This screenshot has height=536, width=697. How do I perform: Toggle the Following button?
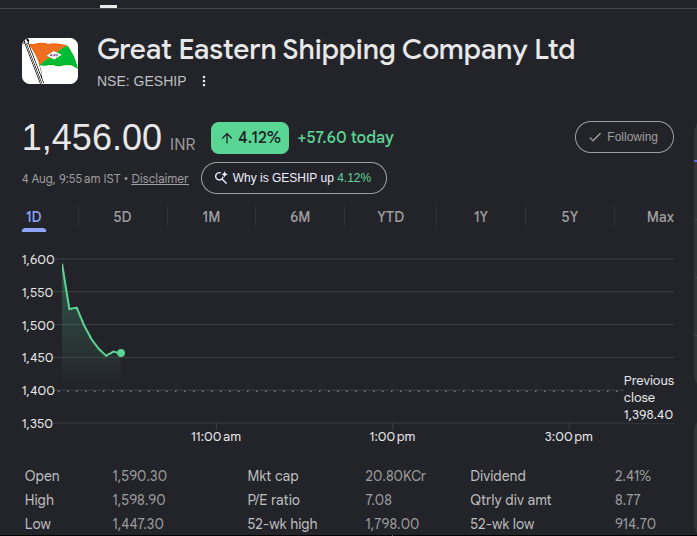point(624,137)
